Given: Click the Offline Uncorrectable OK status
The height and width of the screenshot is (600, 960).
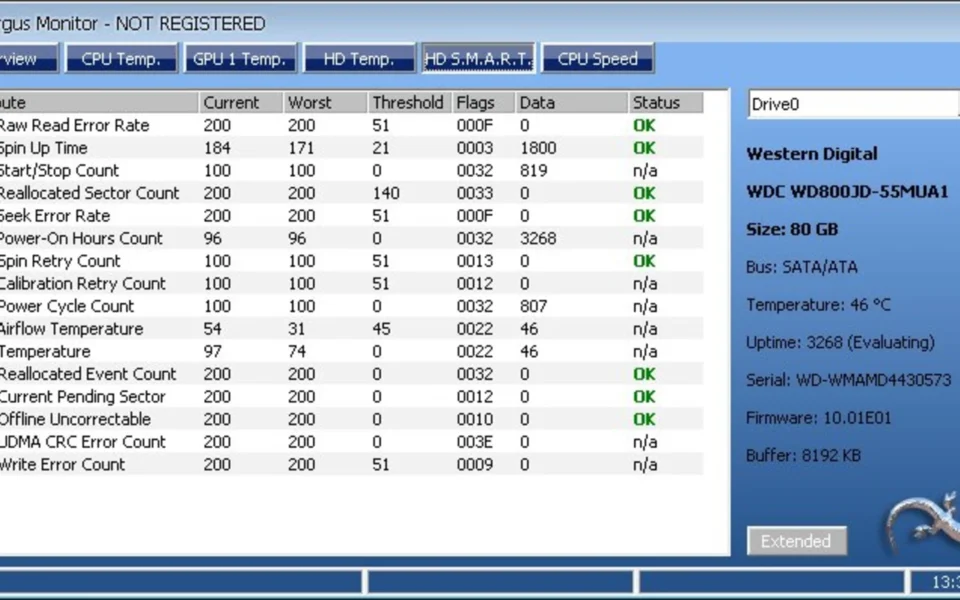Looking at the screenshot, I should point(644,419).
